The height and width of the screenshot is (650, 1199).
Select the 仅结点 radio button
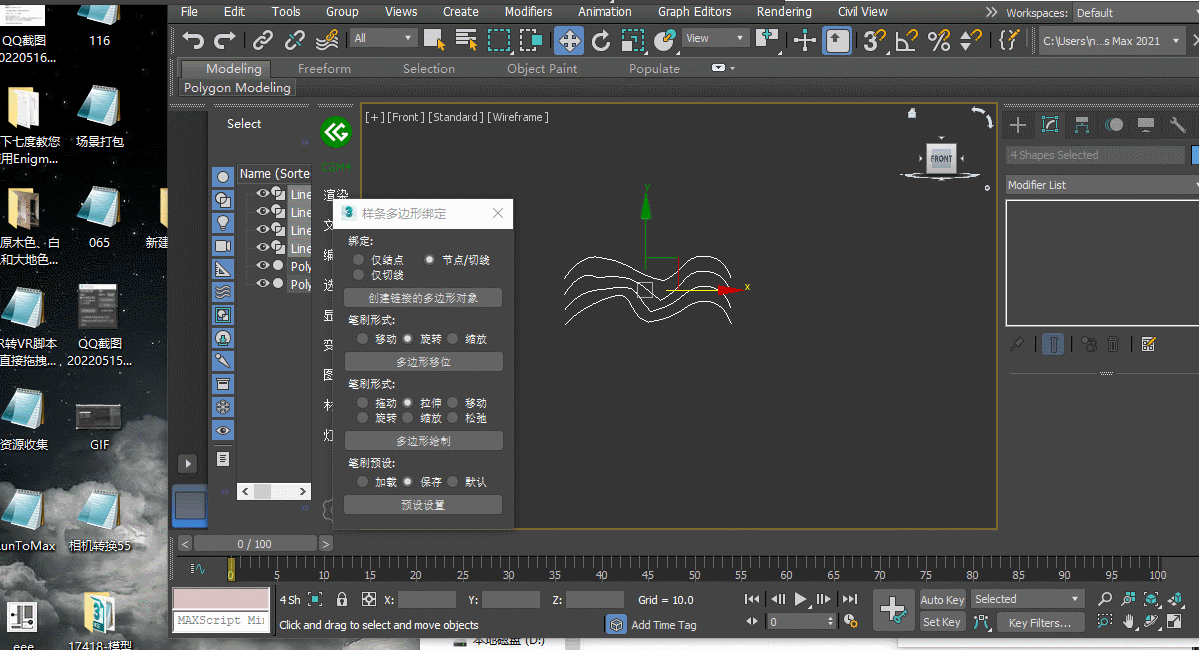click(x=359, y=260)
